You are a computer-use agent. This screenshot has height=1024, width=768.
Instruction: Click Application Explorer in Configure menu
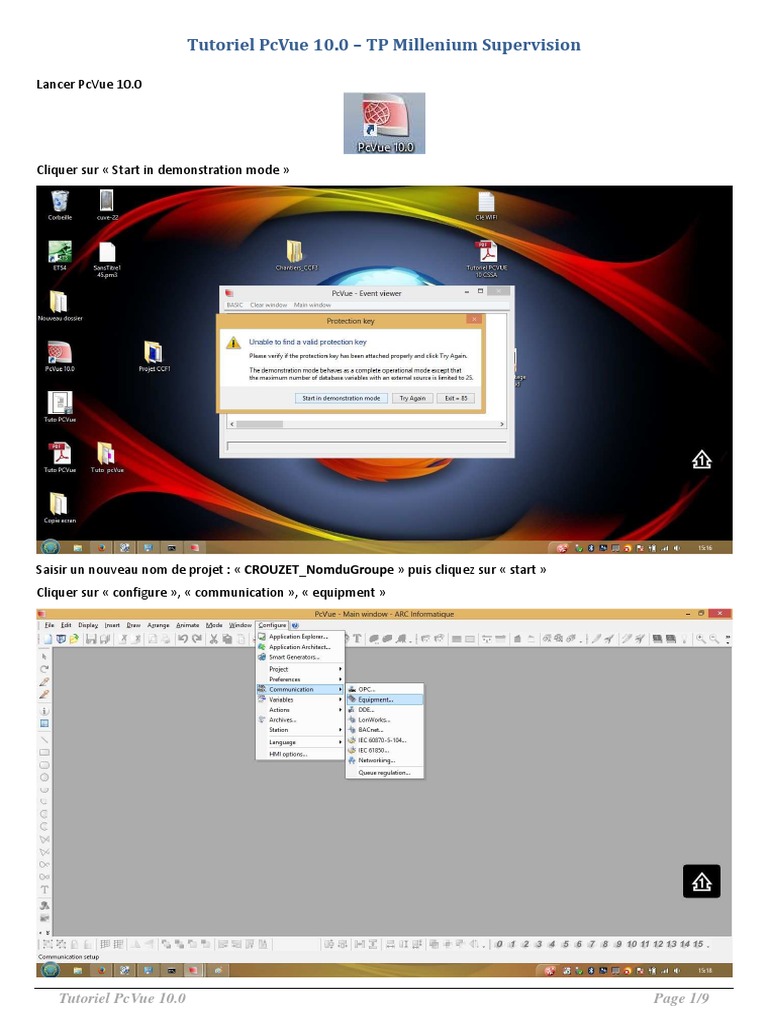(x=300, y=636)
